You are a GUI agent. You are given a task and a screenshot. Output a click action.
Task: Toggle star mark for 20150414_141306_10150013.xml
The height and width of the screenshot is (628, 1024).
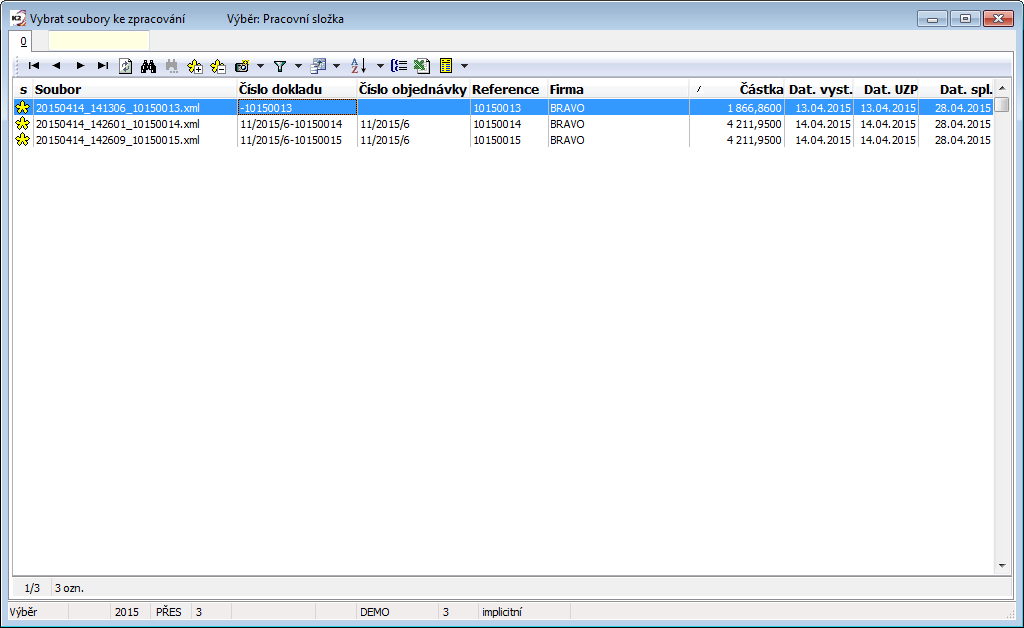pos(23,108)
